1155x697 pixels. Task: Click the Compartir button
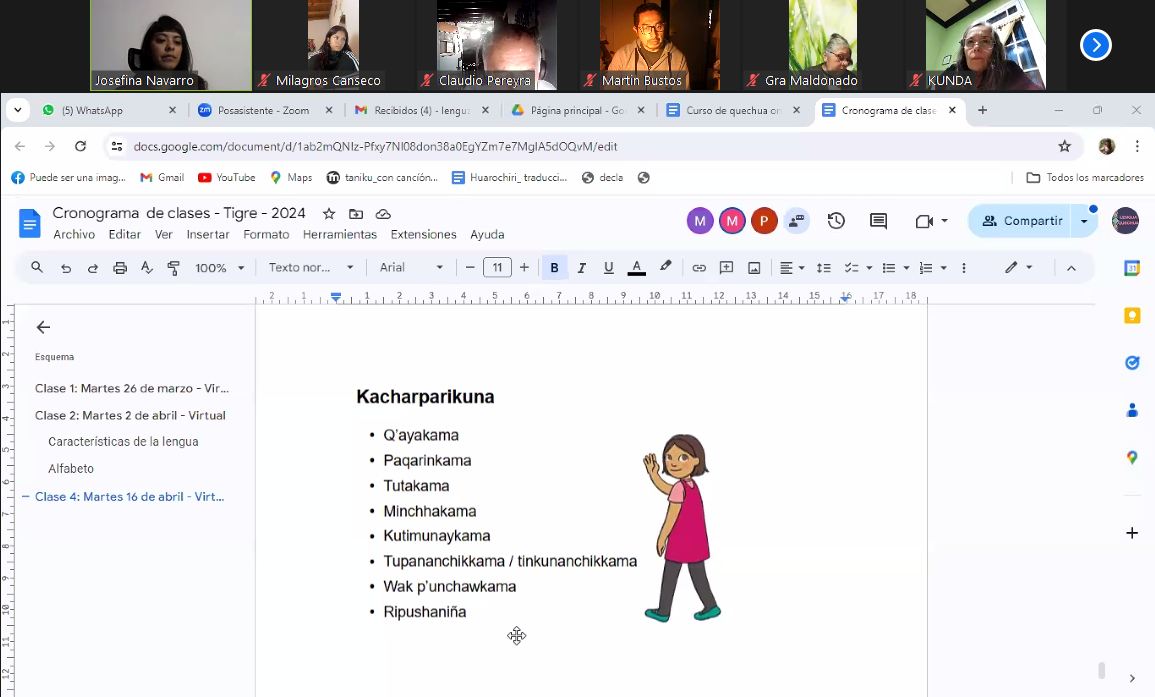(1021, 221)
